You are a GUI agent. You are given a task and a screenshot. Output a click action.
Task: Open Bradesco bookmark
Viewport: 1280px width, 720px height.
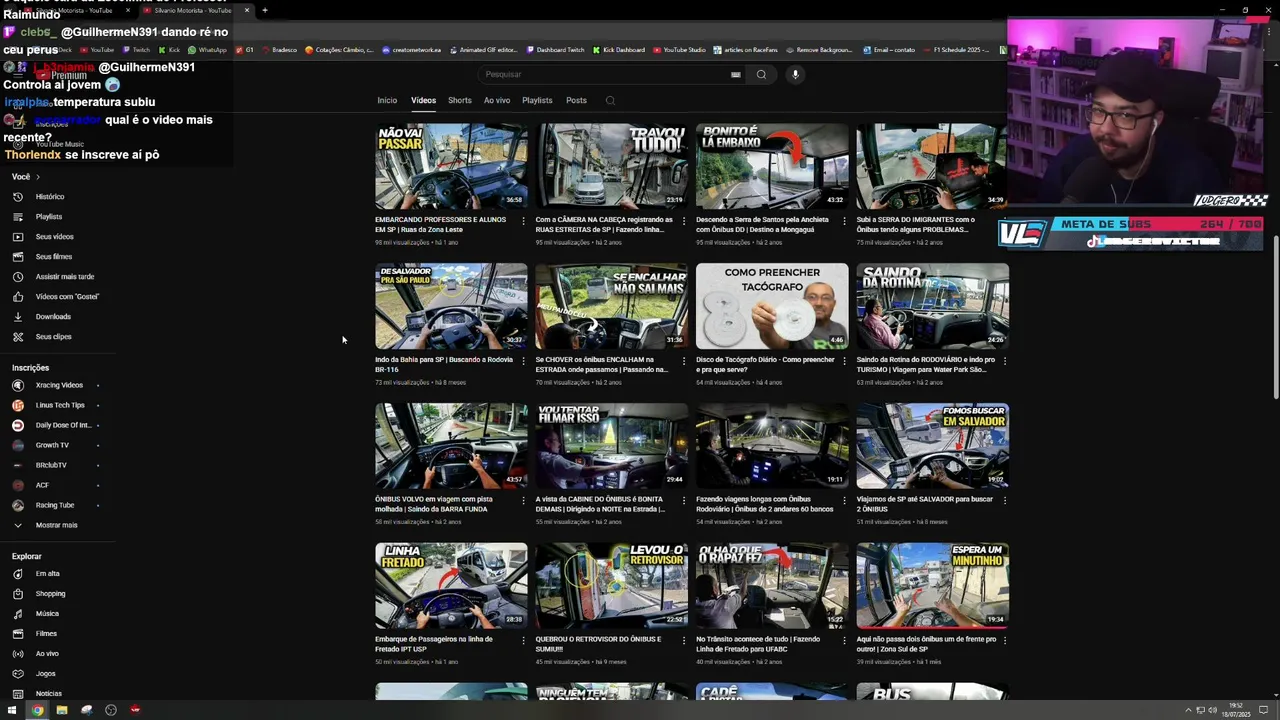(279, 50)
